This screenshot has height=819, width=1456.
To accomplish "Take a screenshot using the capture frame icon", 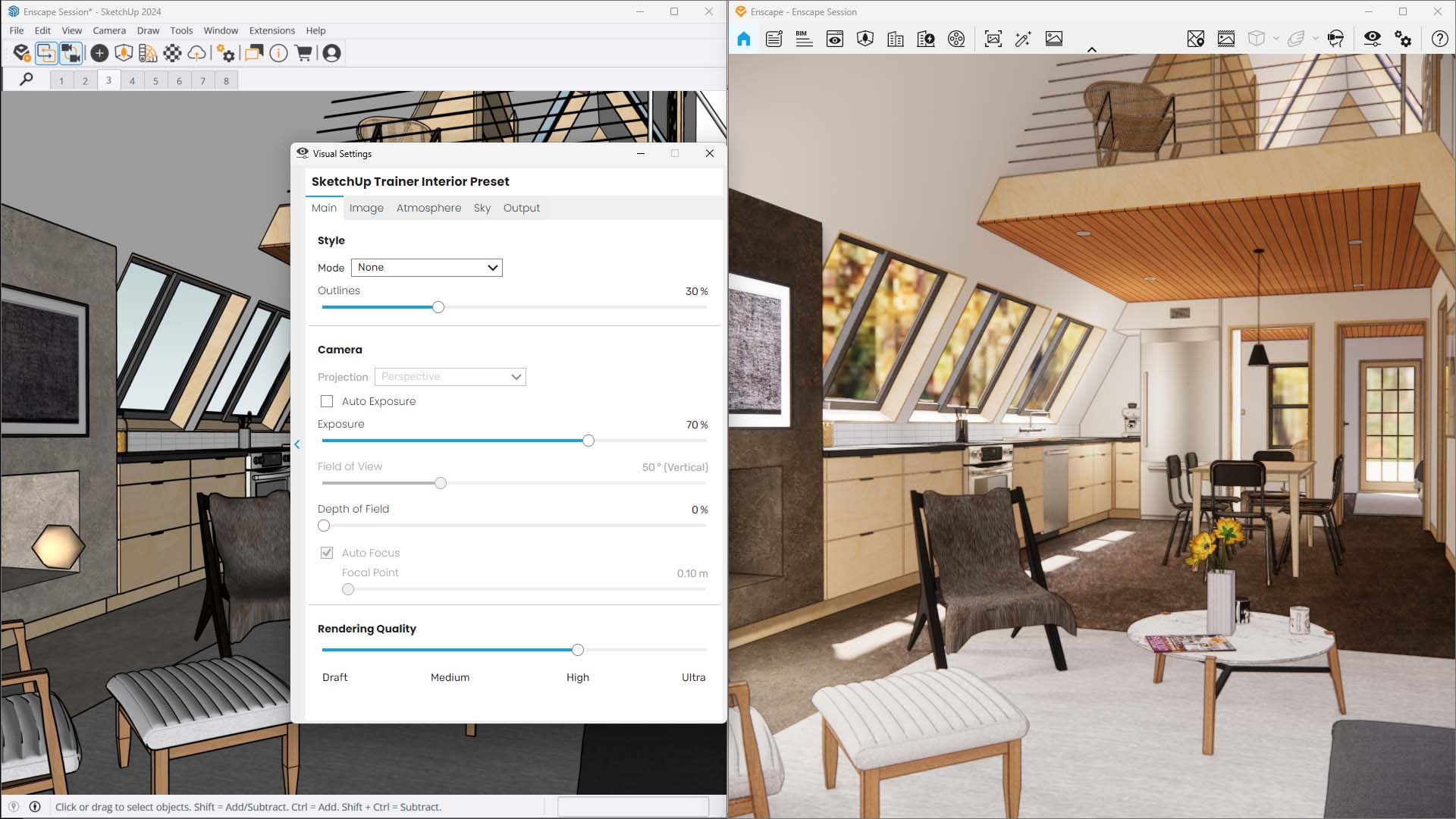I will pyautogui.click(x=993, y=39).
